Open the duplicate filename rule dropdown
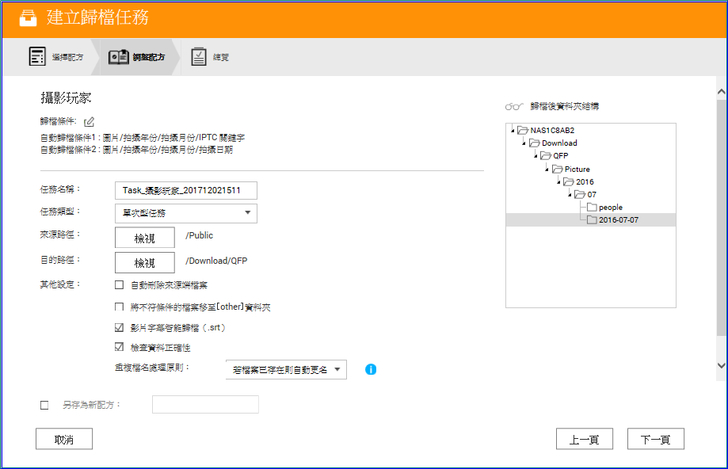Viewport: 728px width, 469px height. (x=286, y=370)
